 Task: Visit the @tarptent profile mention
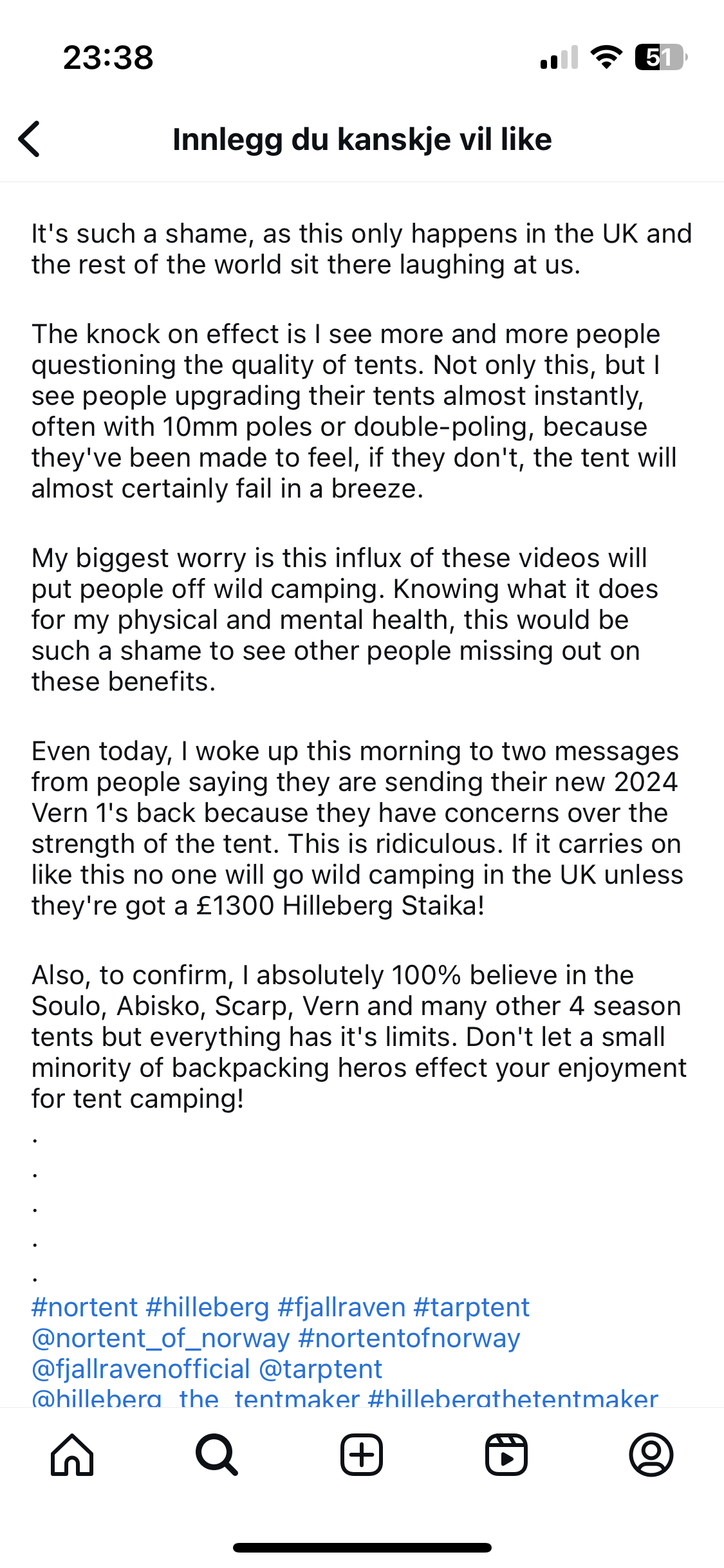click(x=320, y=1370)
